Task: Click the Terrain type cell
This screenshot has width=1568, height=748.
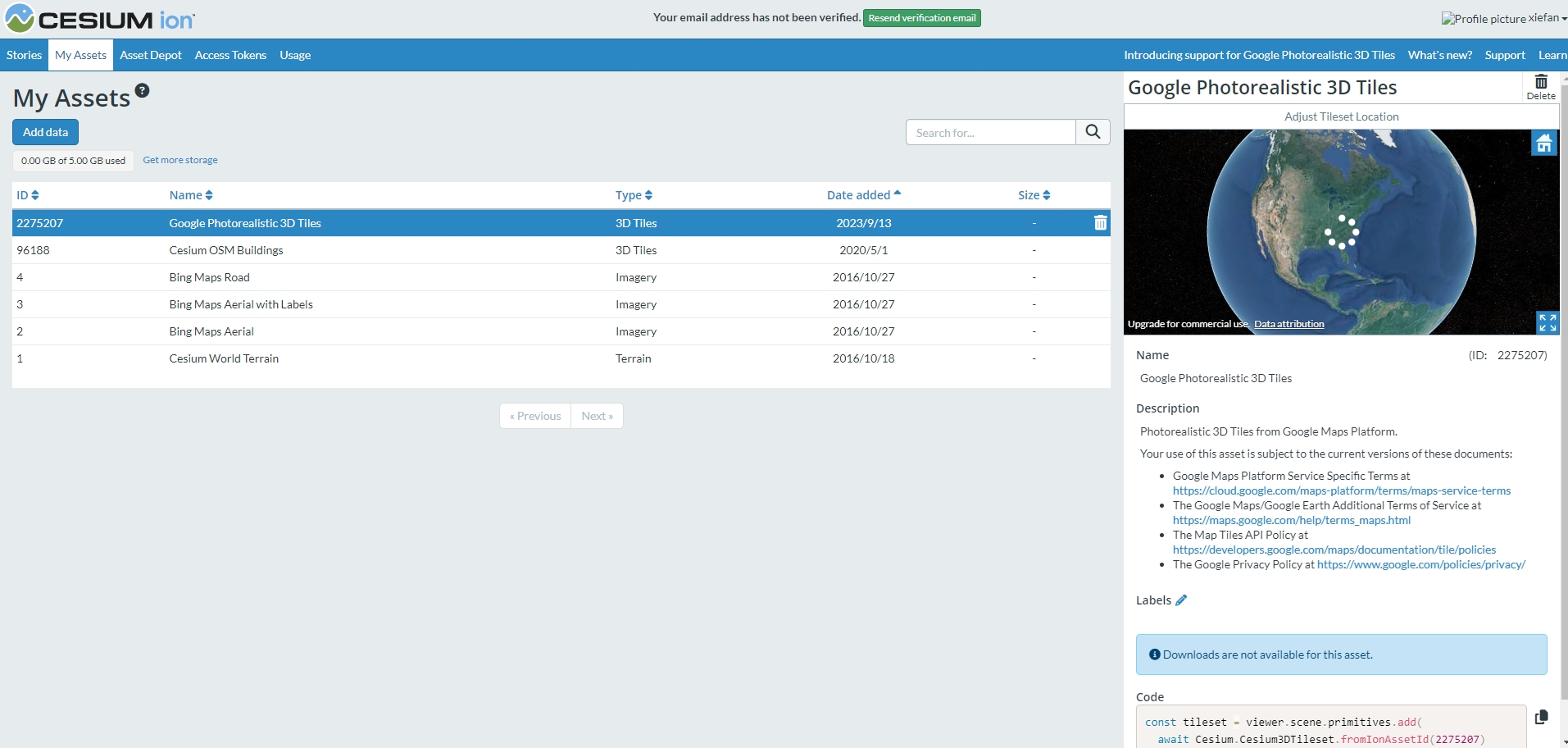Action: click(x=634, y=358)
